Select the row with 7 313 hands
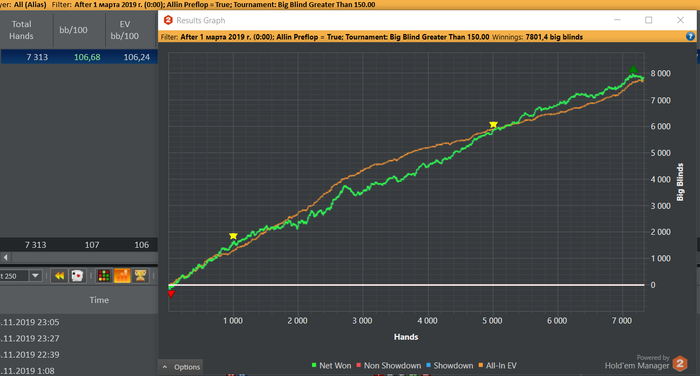700x376 pixels. (x=79, y=57)
